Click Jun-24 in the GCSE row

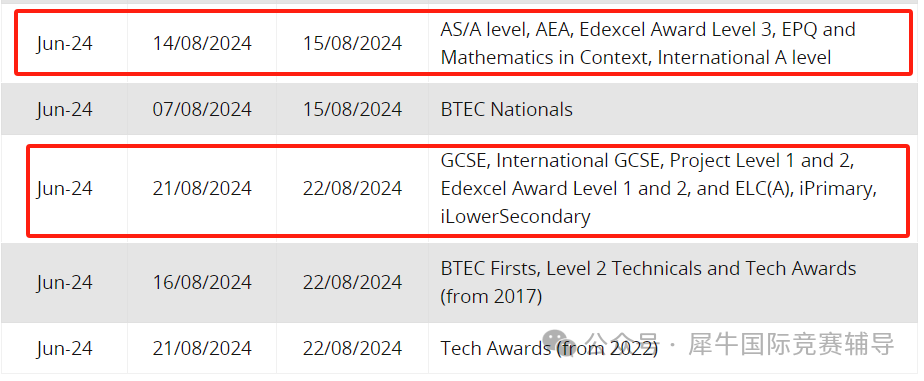tap(64, 188)
